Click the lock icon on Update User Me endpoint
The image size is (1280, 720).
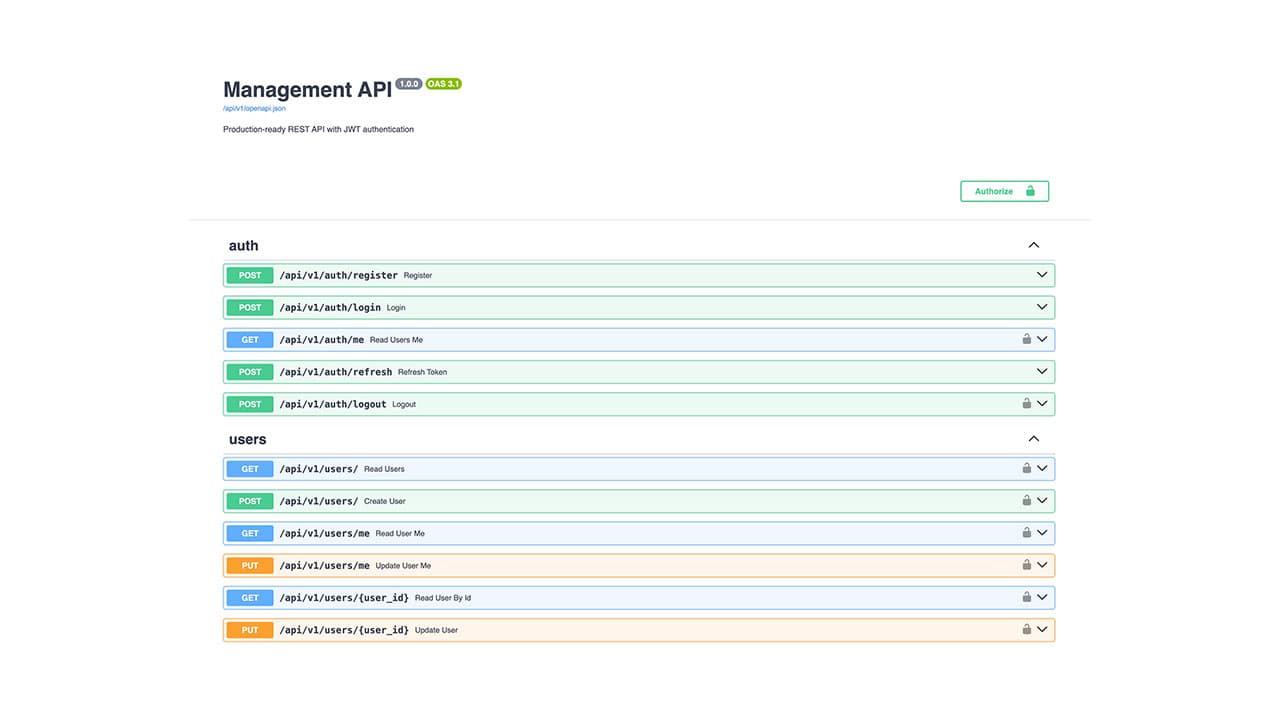tap(1026, 565)
